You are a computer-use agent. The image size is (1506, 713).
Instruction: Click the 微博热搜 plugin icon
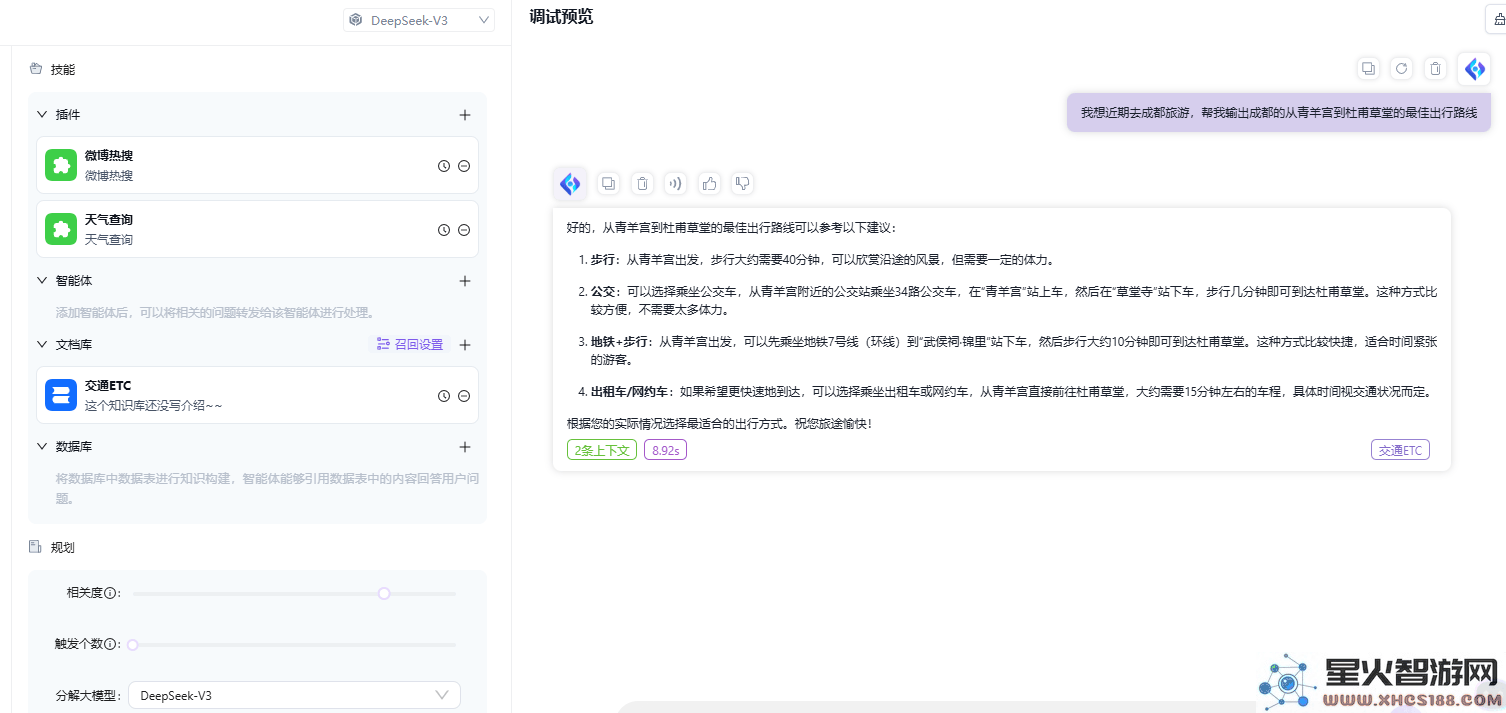coord(61,165)
